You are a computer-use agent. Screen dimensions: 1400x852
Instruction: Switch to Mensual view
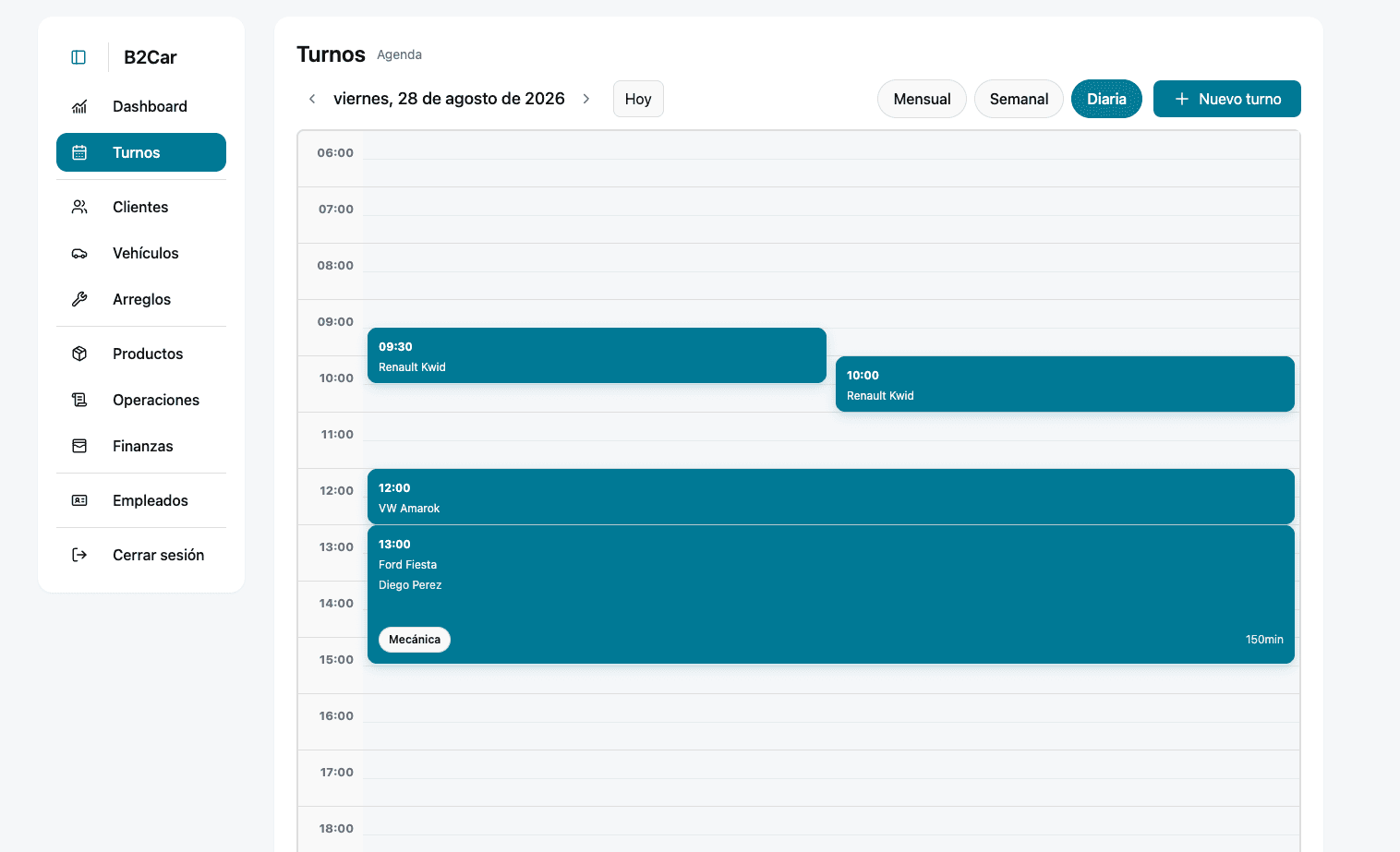click(922, 99)
